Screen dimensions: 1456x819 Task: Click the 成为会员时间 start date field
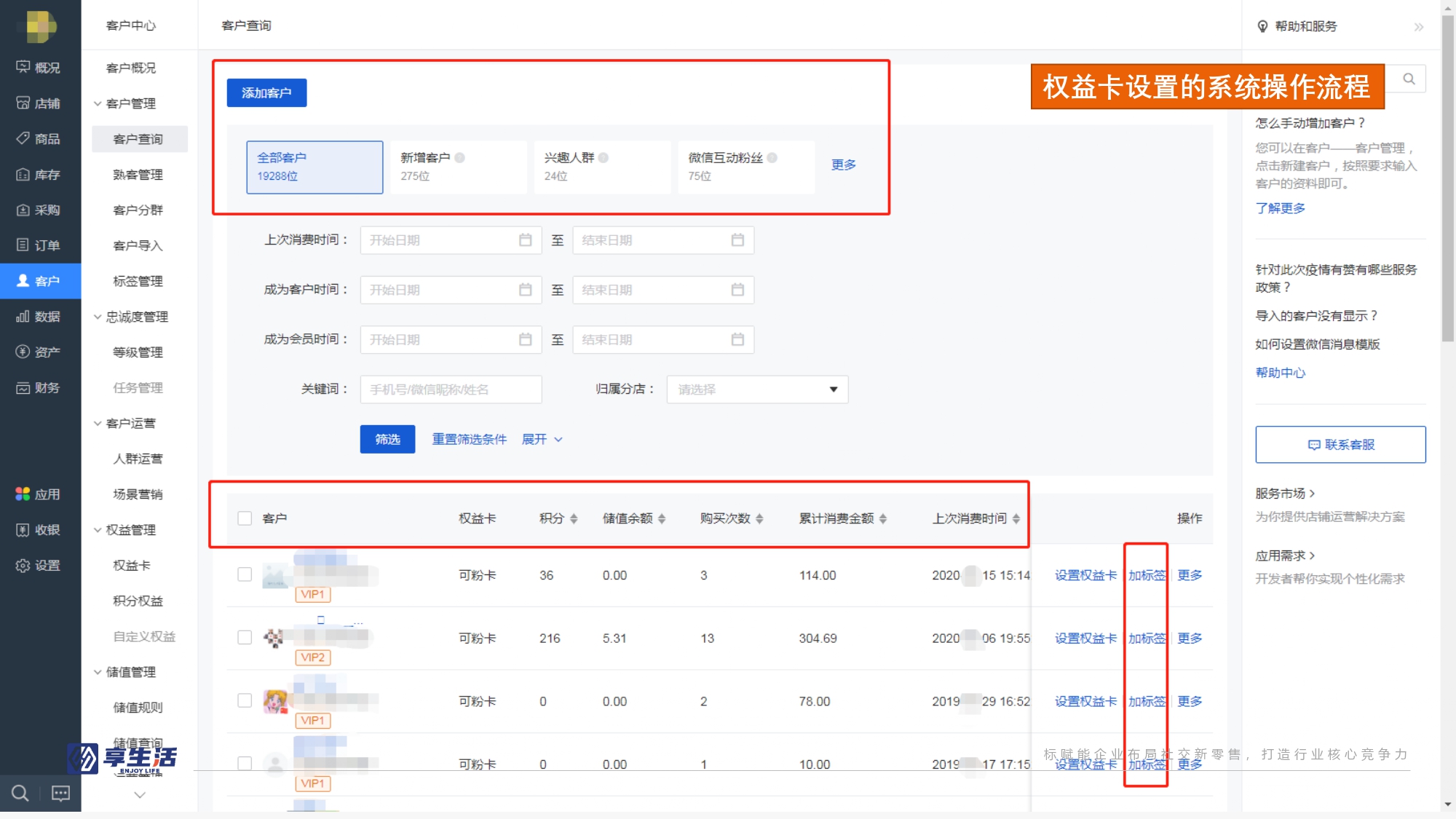coord(451,339)
